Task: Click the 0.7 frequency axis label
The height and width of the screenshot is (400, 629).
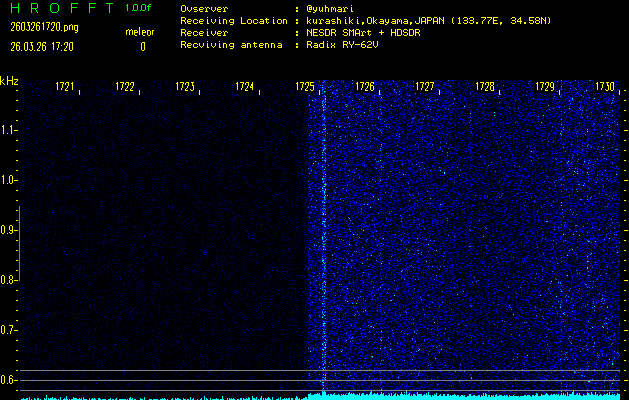Action: (x=8, y=330)
